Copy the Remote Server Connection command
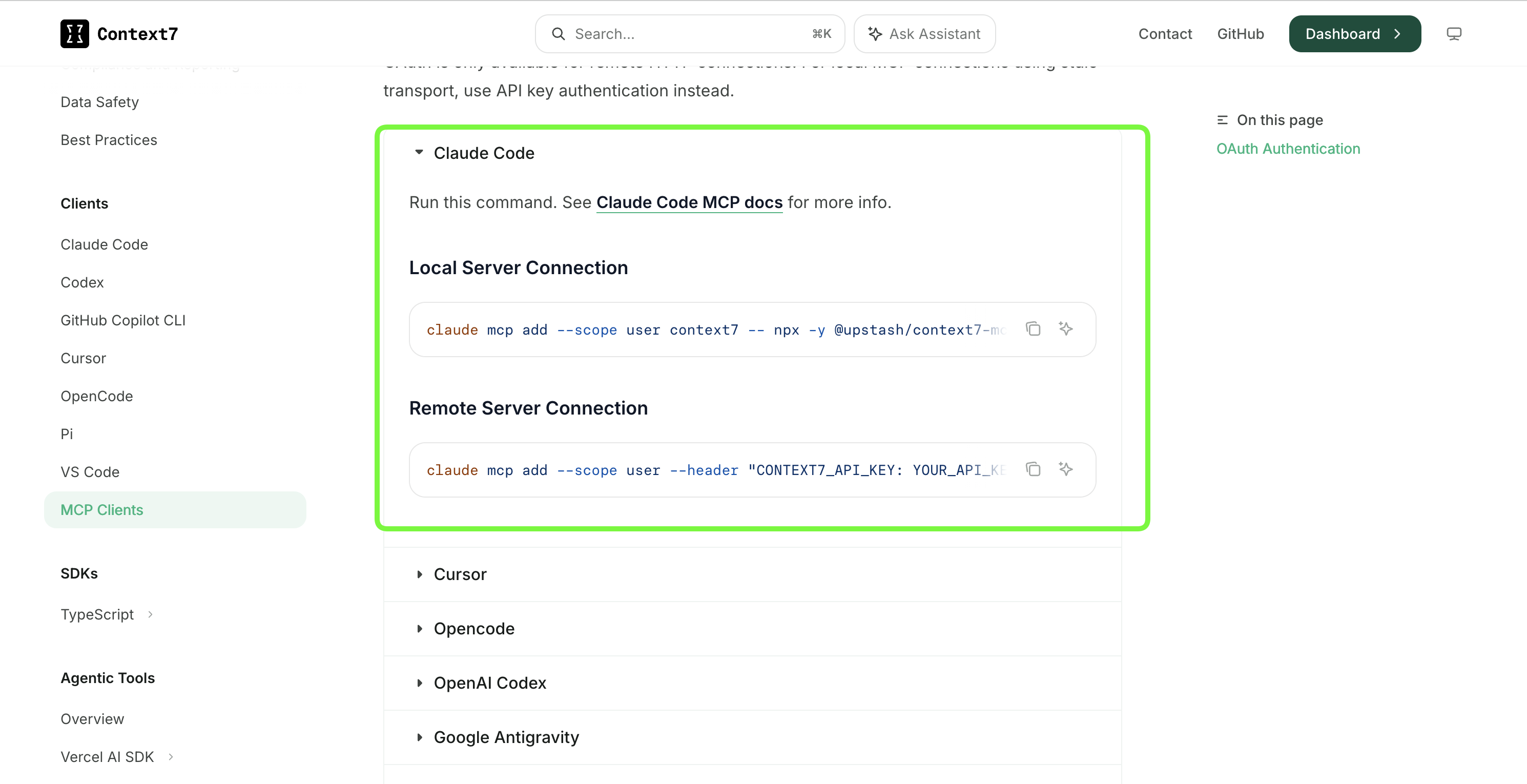 1033,469
